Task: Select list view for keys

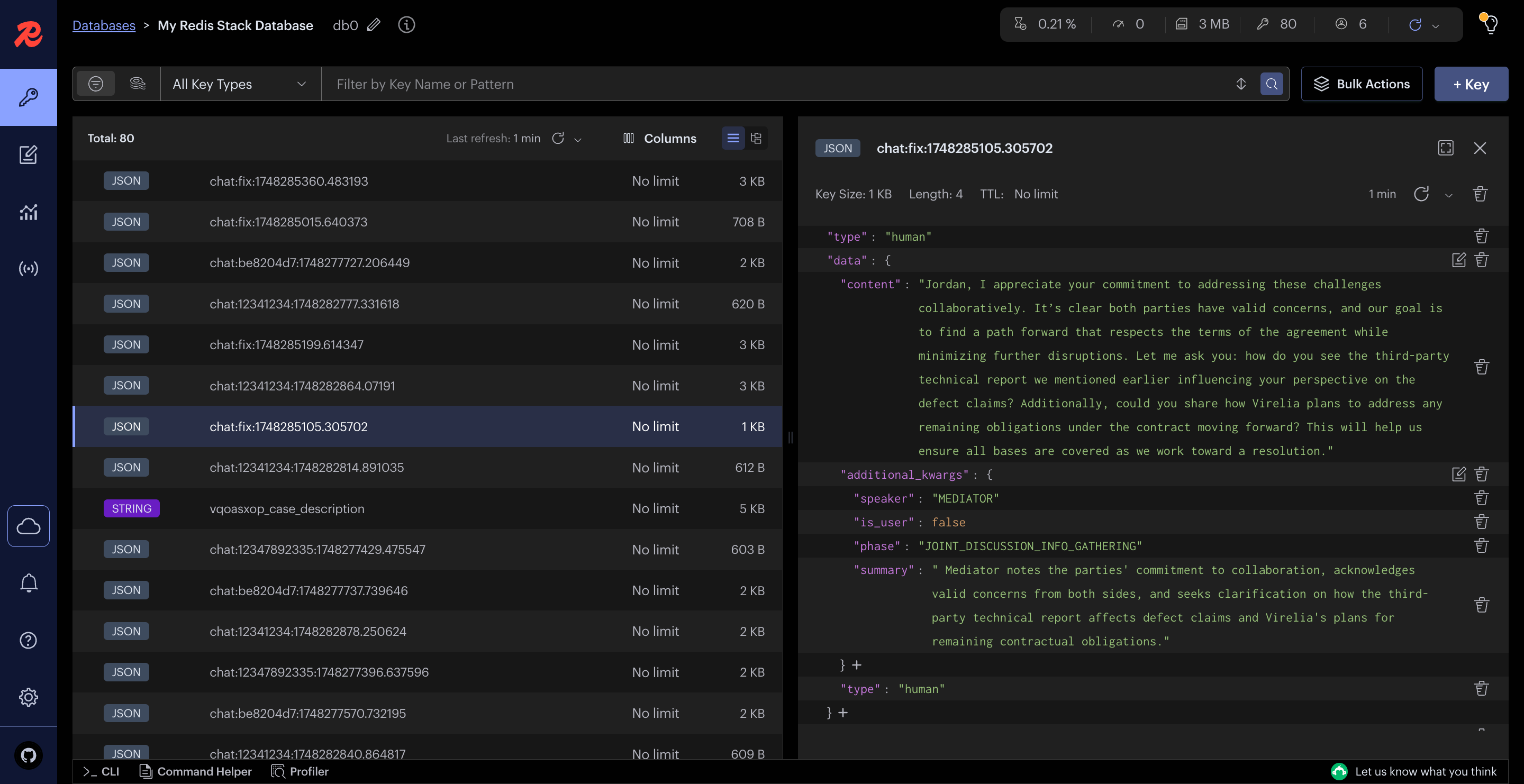Action: [733, 139]
